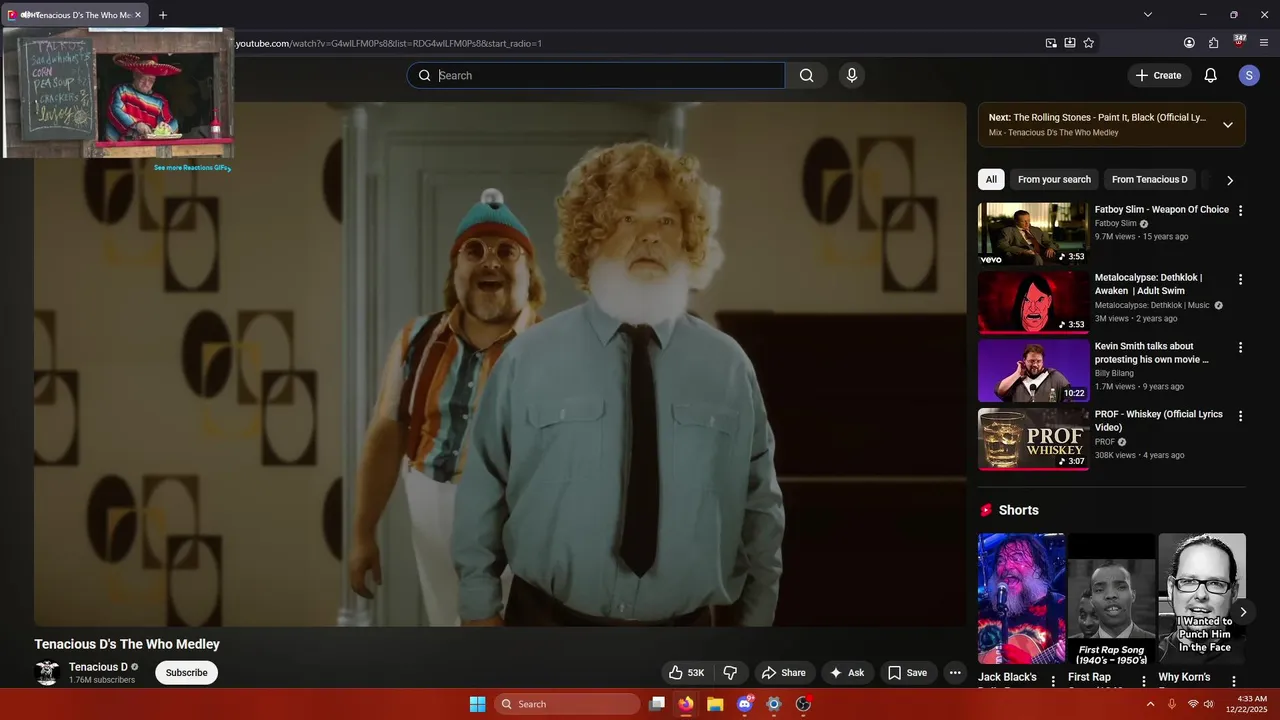The width and height of the screenshot is (1280, 720).
Task: Open options for Metalocalypse Dethklok video
Action: tap(1240, 279)
